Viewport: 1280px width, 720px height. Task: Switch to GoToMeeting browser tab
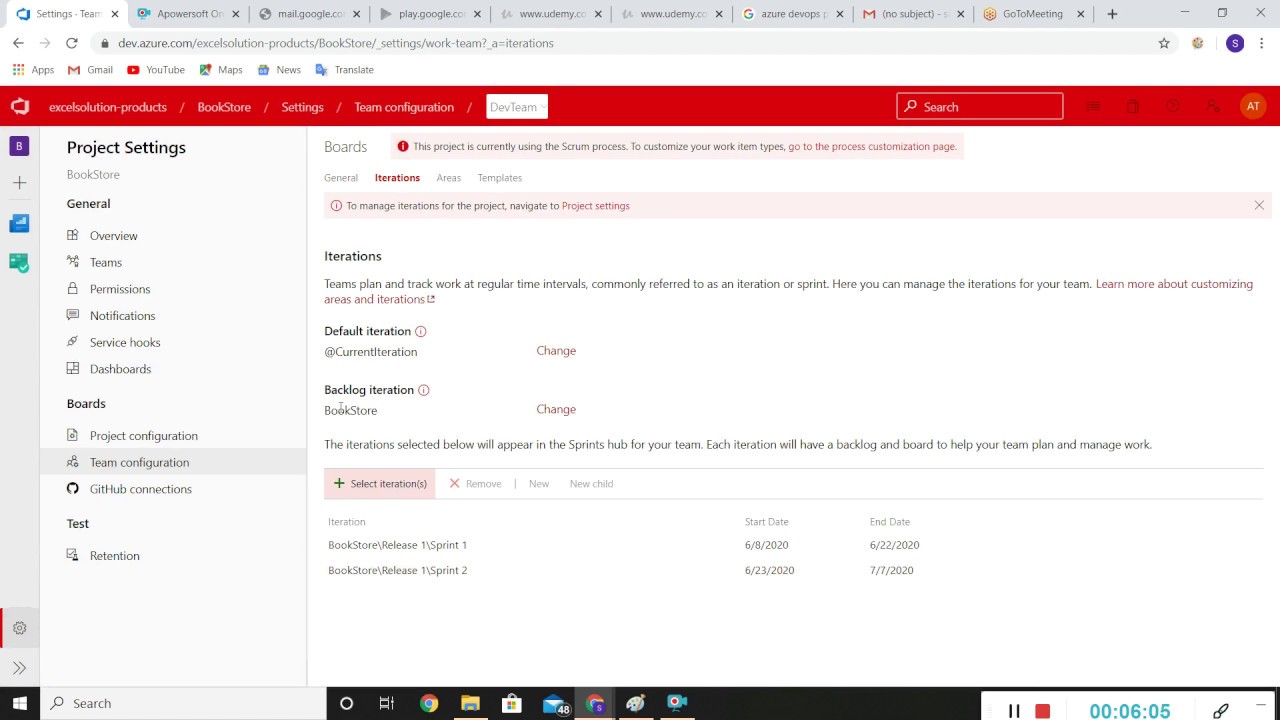click(x=1034, y=14)
